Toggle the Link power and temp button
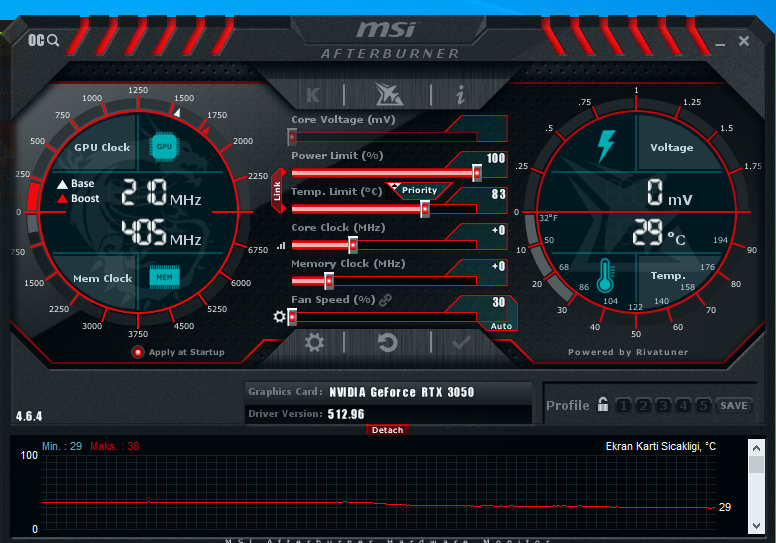Viewport: 776px width, 543px height. [x=278, y=191]
